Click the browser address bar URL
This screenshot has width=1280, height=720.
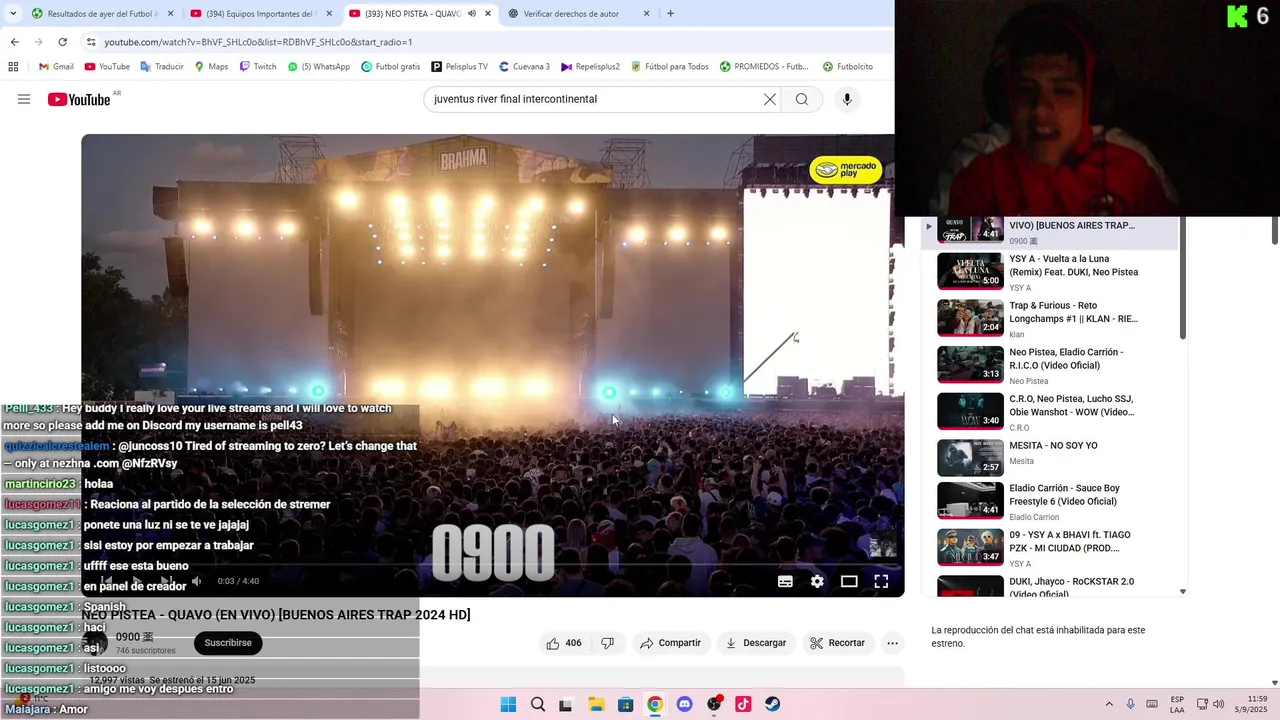coord(258,42)
